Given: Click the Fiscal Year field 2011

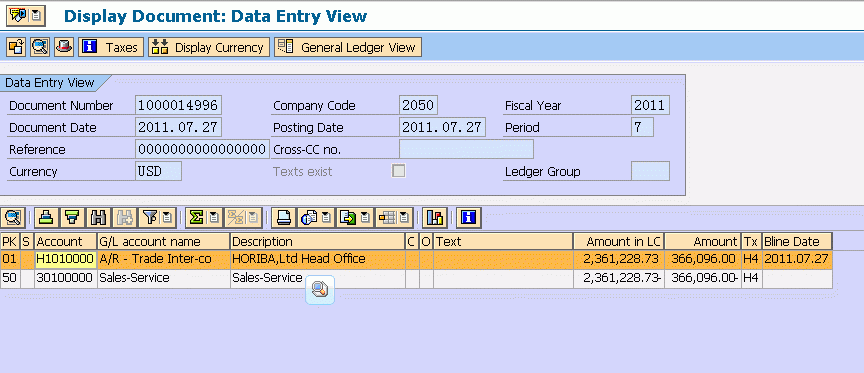Looking at the screenshot, I should (651, 105).
